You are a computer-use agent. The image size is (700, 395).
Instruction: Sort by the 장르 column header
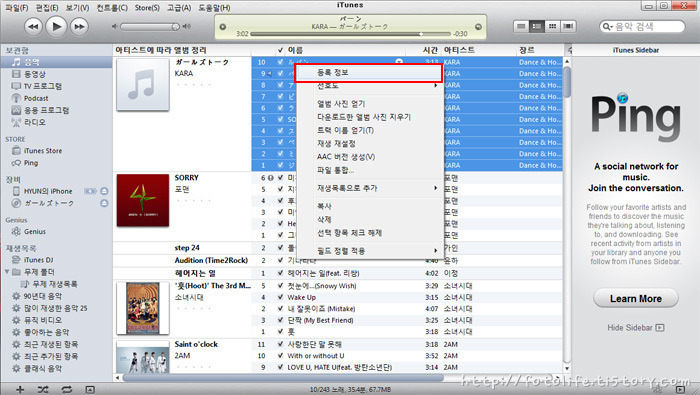point(540,50)
